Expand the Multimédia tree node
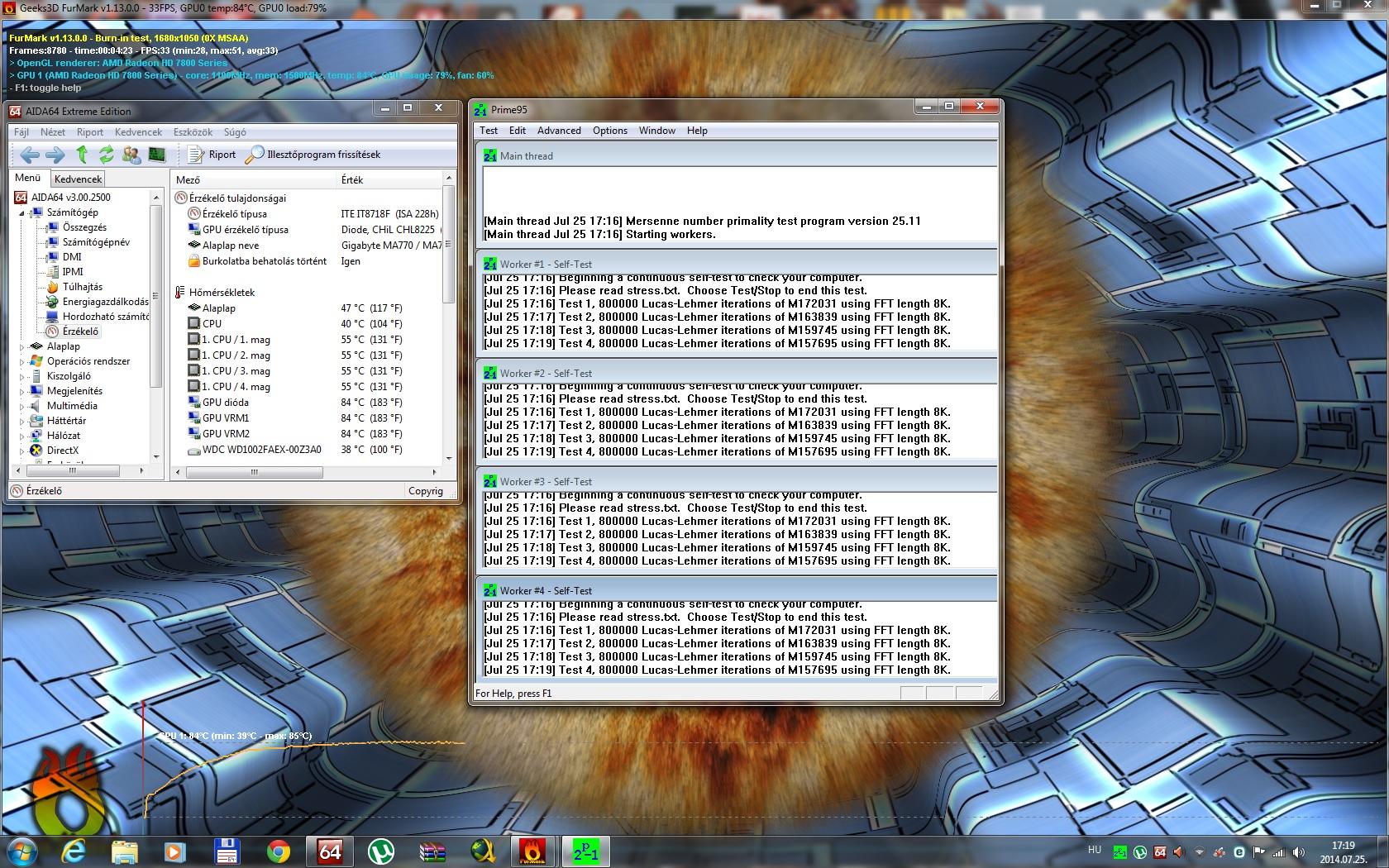The image size is (1389, 868). (22, 406)
